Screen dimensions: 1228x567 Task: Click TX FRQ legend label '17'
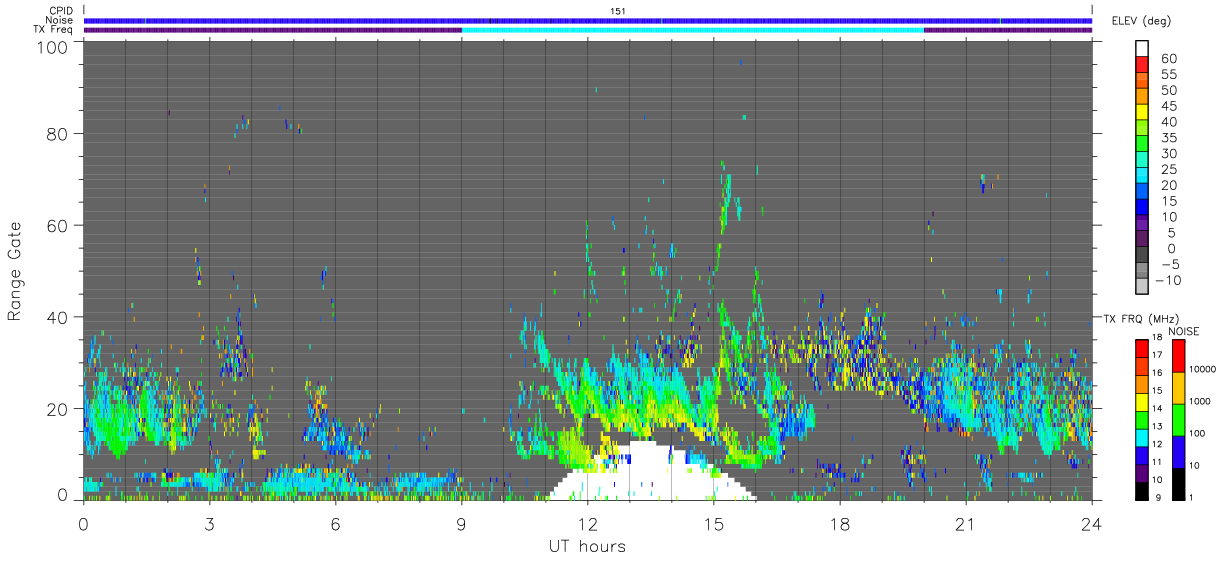click(1156, 355)
